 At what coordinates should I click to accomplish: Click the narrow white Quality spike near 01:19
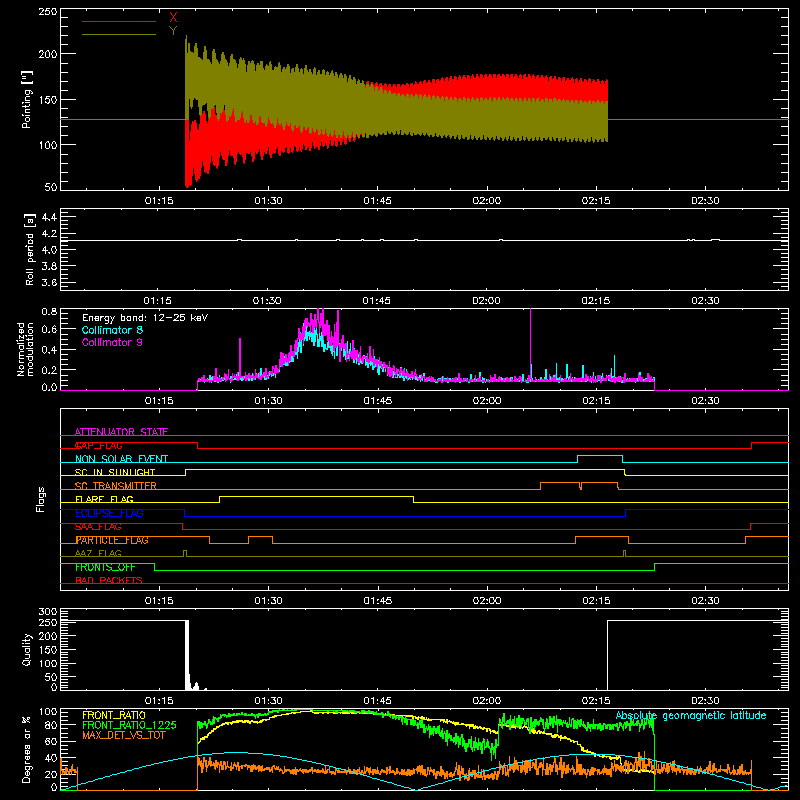[187, 655]
